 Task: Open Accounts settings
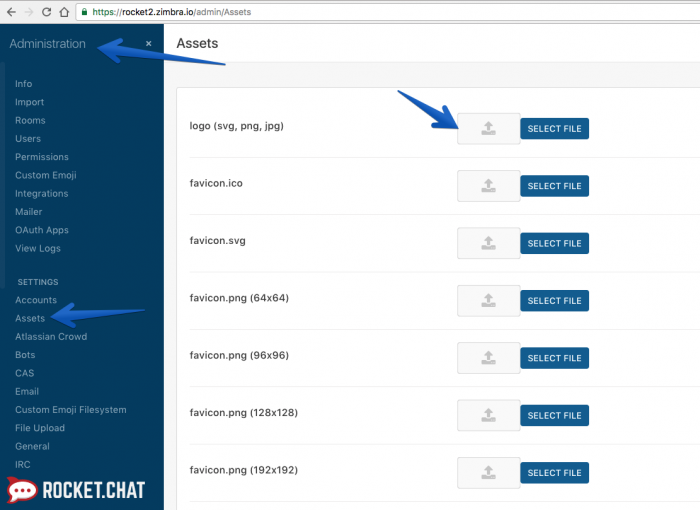[36, 300]
